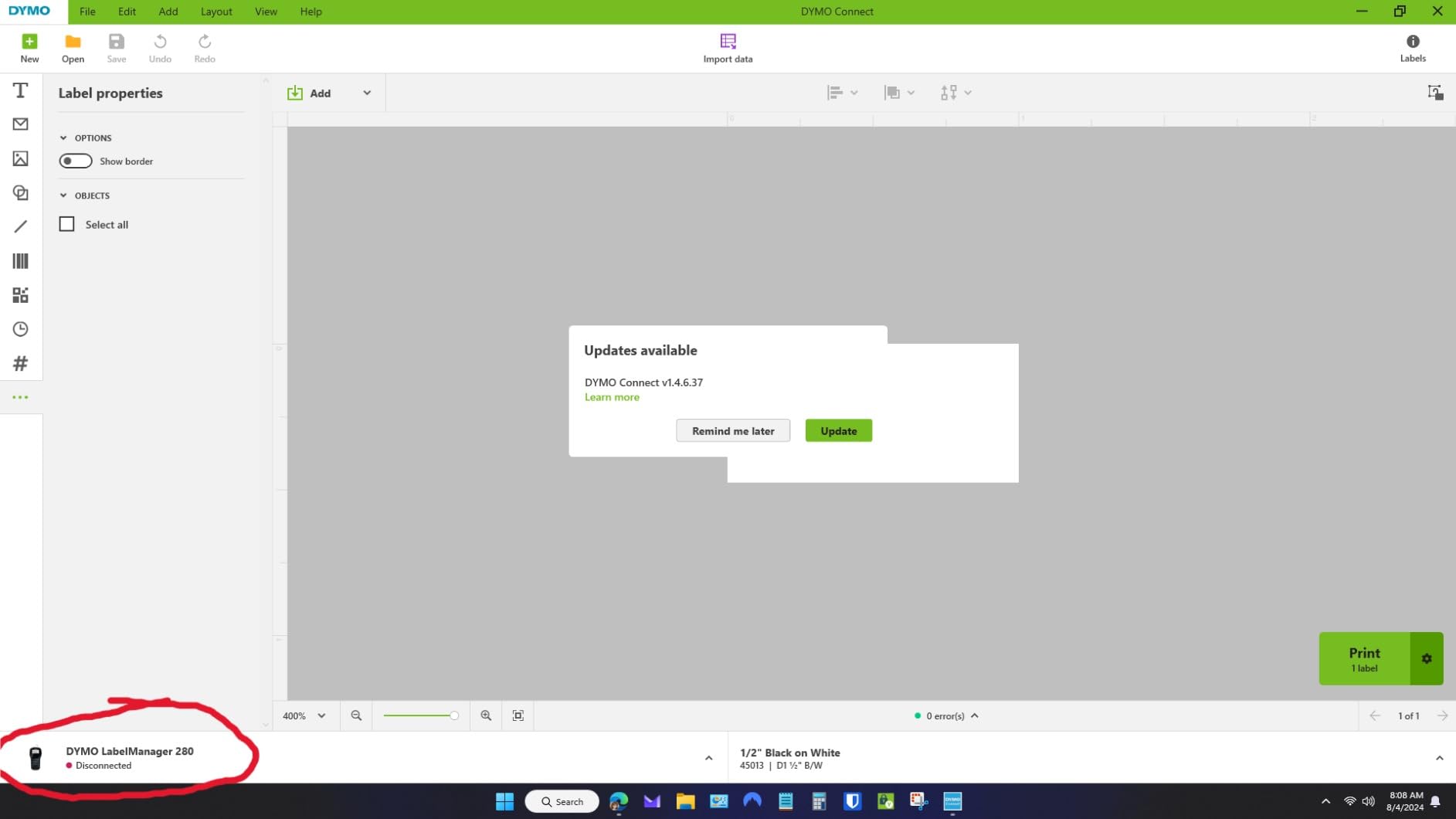Select the Image tool in the sidebar
This screenshot has height=819, width=1456.
[21, 158]
